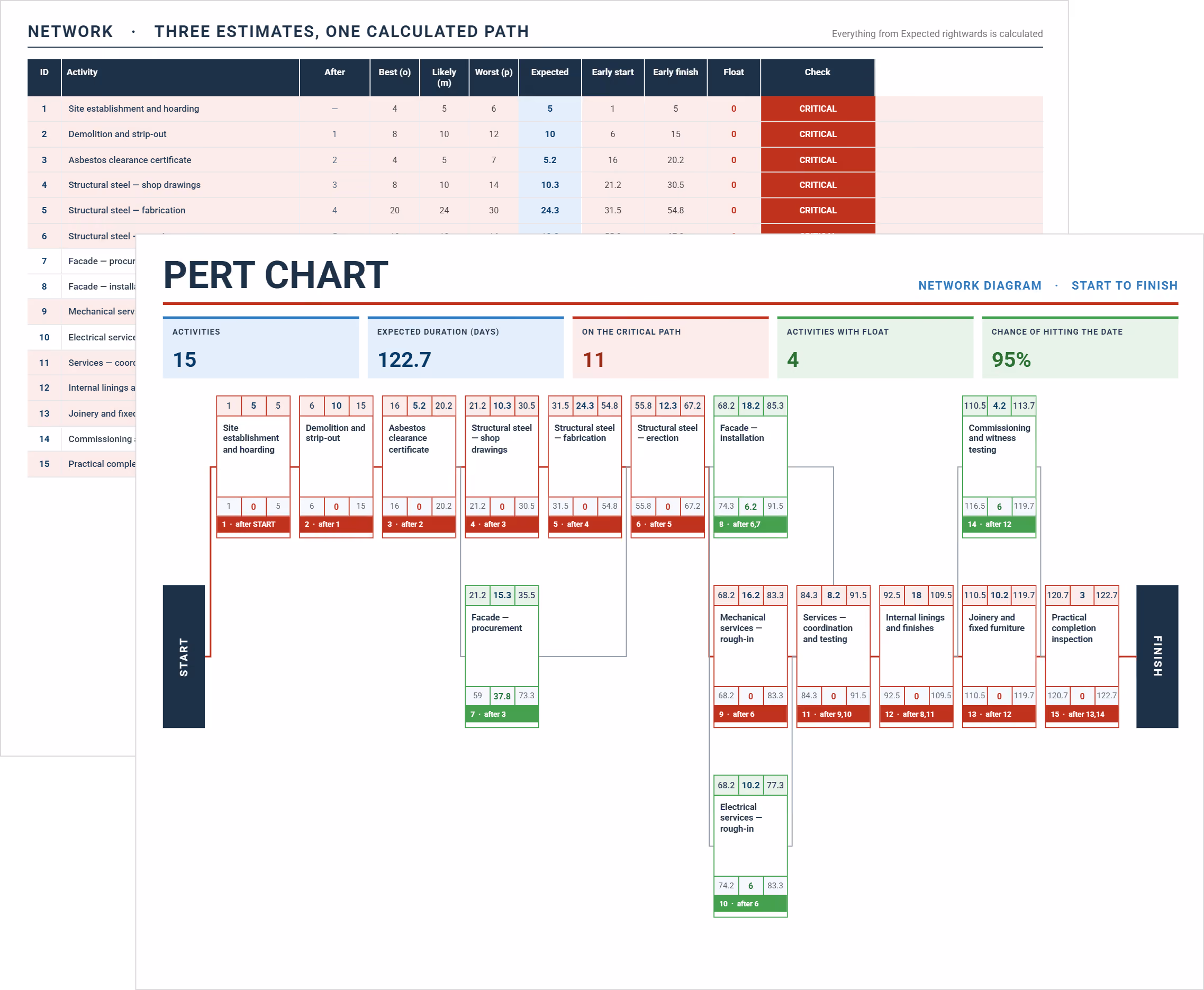Select the Asbestos clearance certificate node
This screenshot has height=990, width=1204.
point(419,466)
